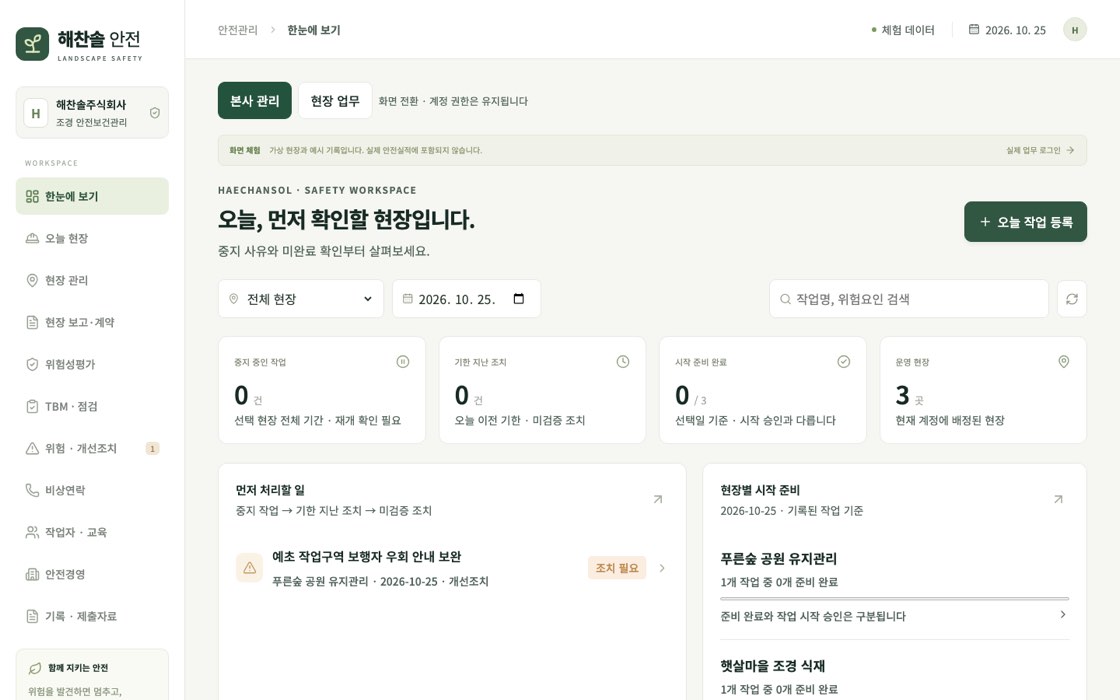
Task: Click the people icon beside 작업자 · 교육
Action: coord(32,532)
